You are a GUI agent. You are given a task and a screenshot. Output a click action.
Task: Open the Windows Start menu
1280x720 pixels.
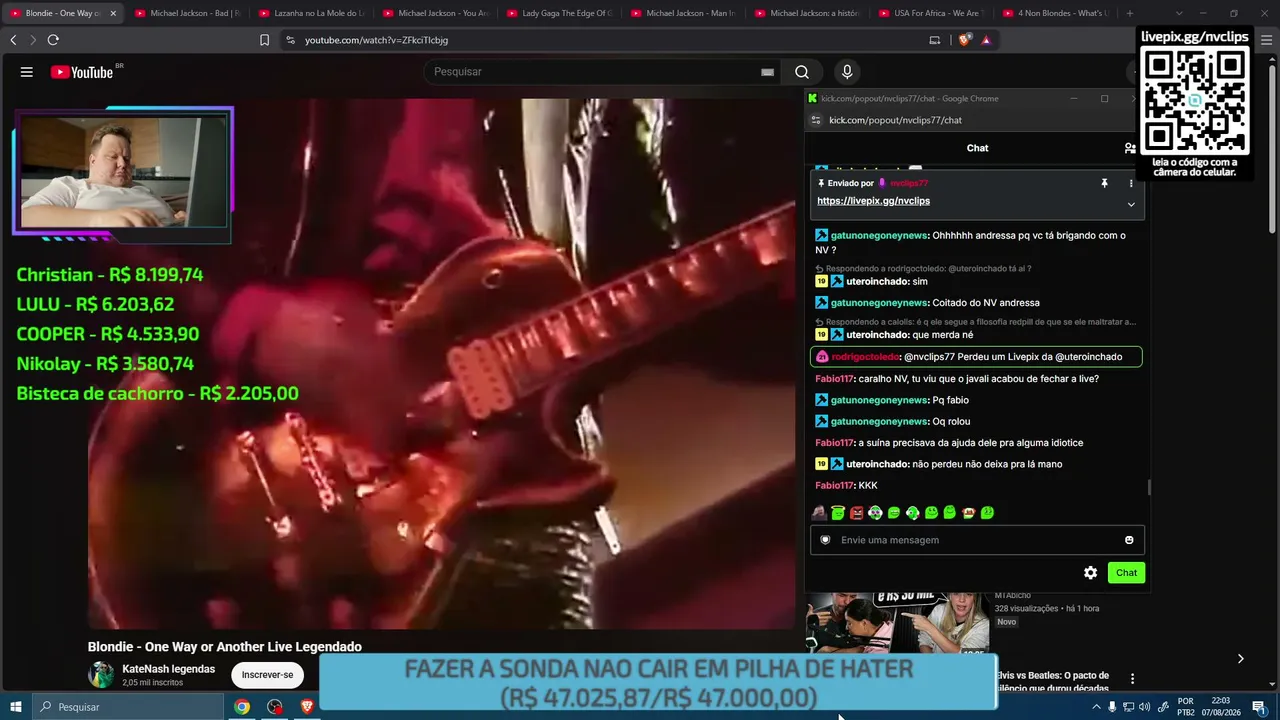pyautogui.click(x=15, y=707)
